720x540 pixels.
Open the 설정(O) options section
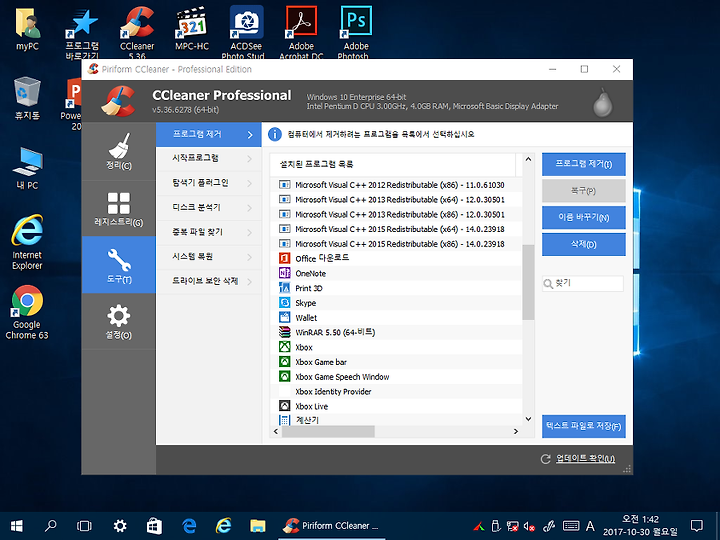pyautogui.click(x=119, y=321)
